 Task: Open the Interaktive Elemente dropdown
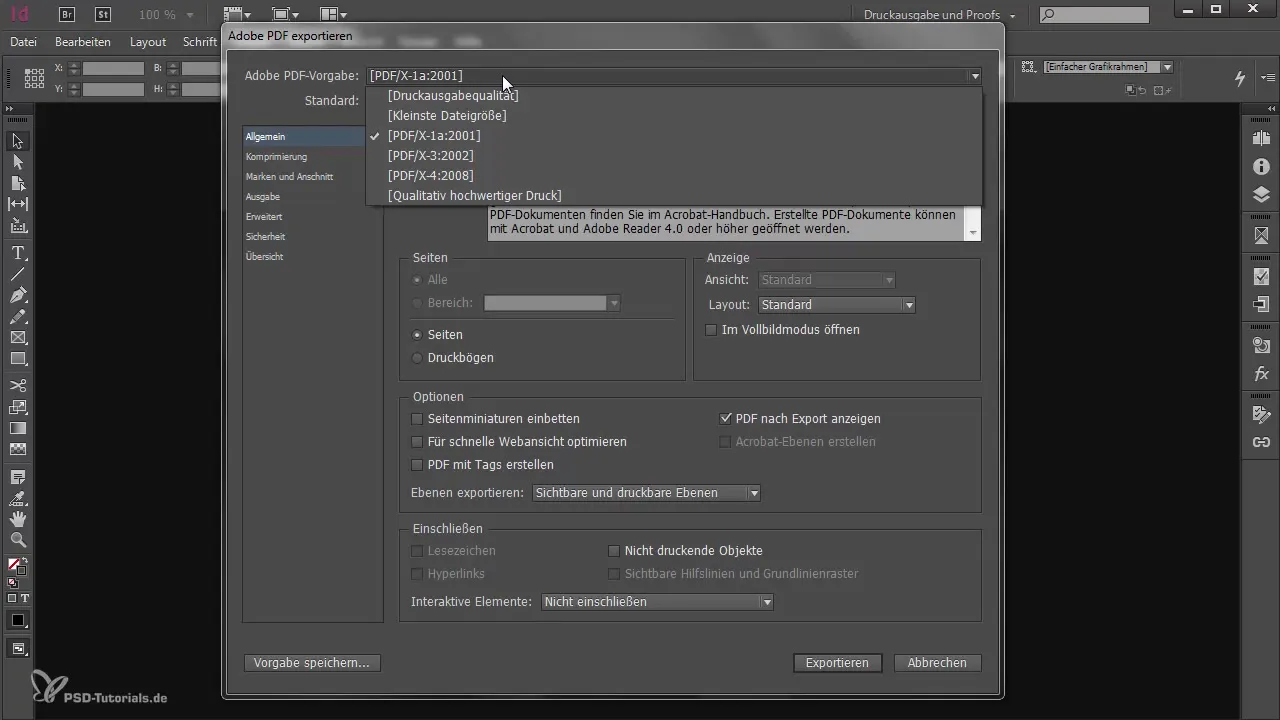click(x=657, y=602)
